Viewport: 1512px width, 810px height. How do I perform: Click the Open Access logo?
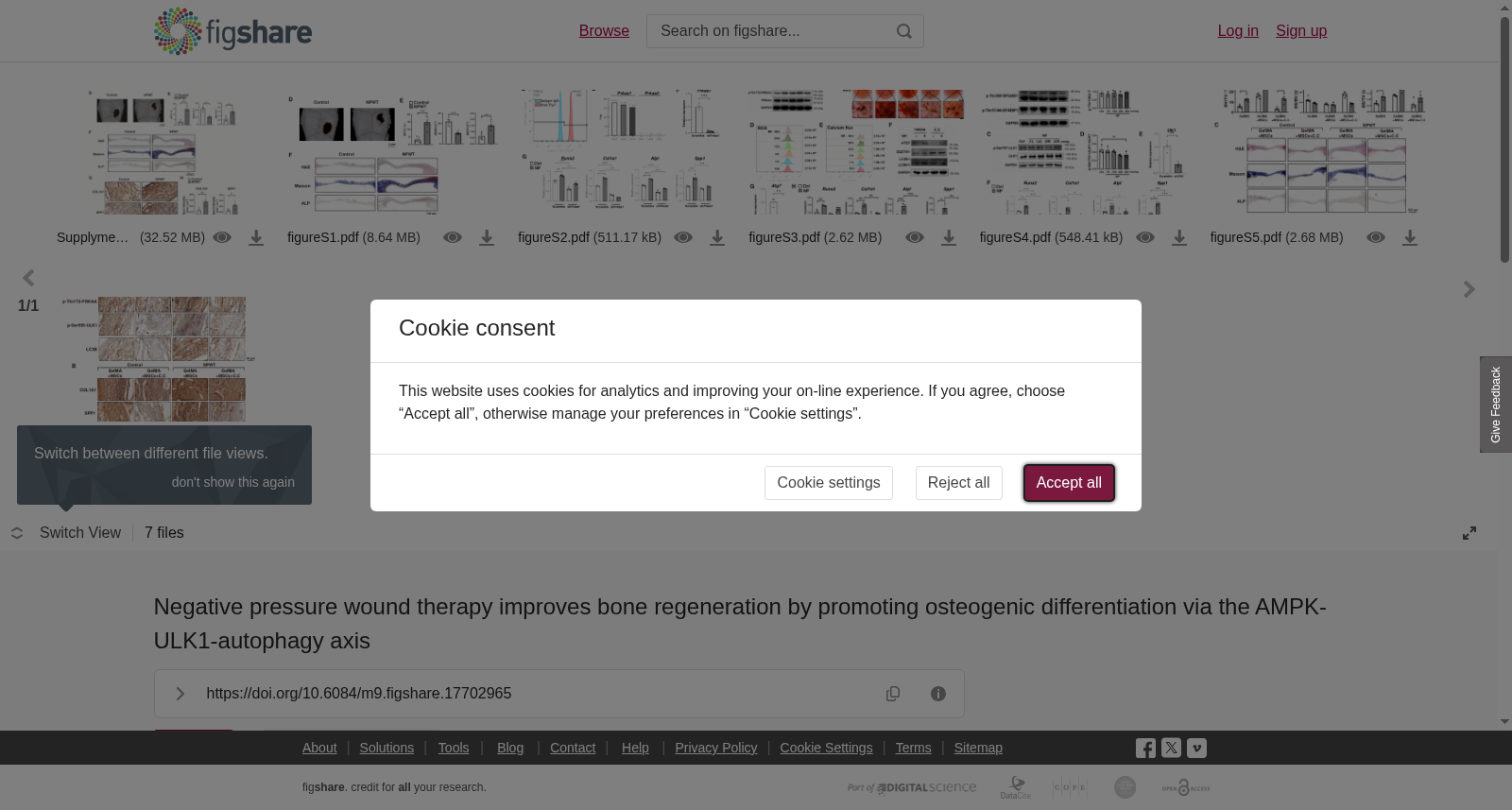coord(1186,787)
